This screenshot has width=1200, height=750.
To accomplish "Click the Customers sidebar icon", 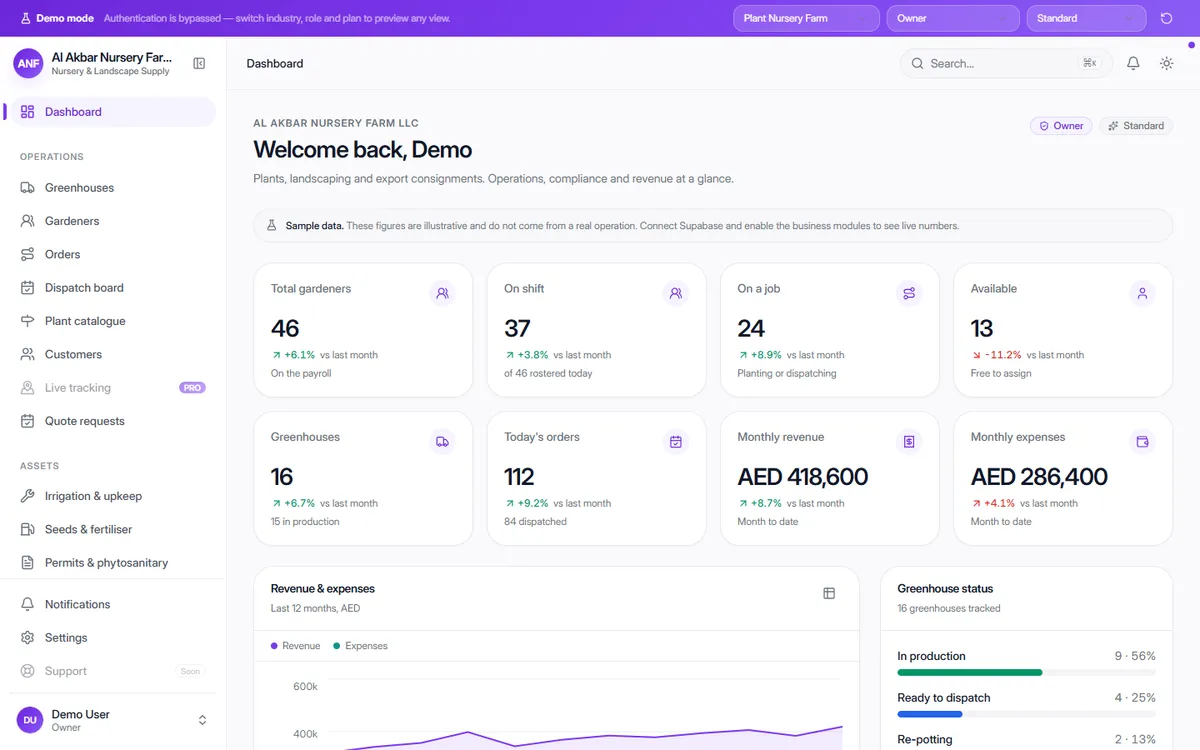I will (x=27, y=354).
